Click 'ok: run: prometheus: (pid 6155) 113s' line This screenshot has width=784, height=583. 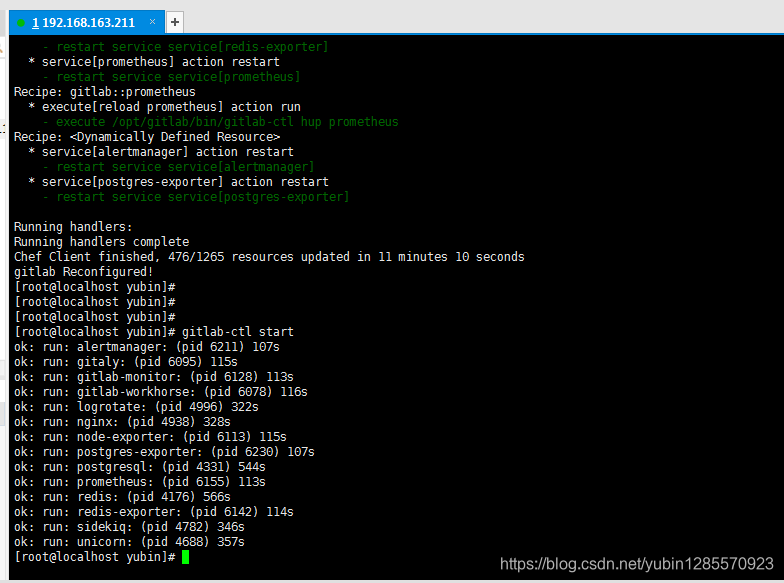pos(140,482)
